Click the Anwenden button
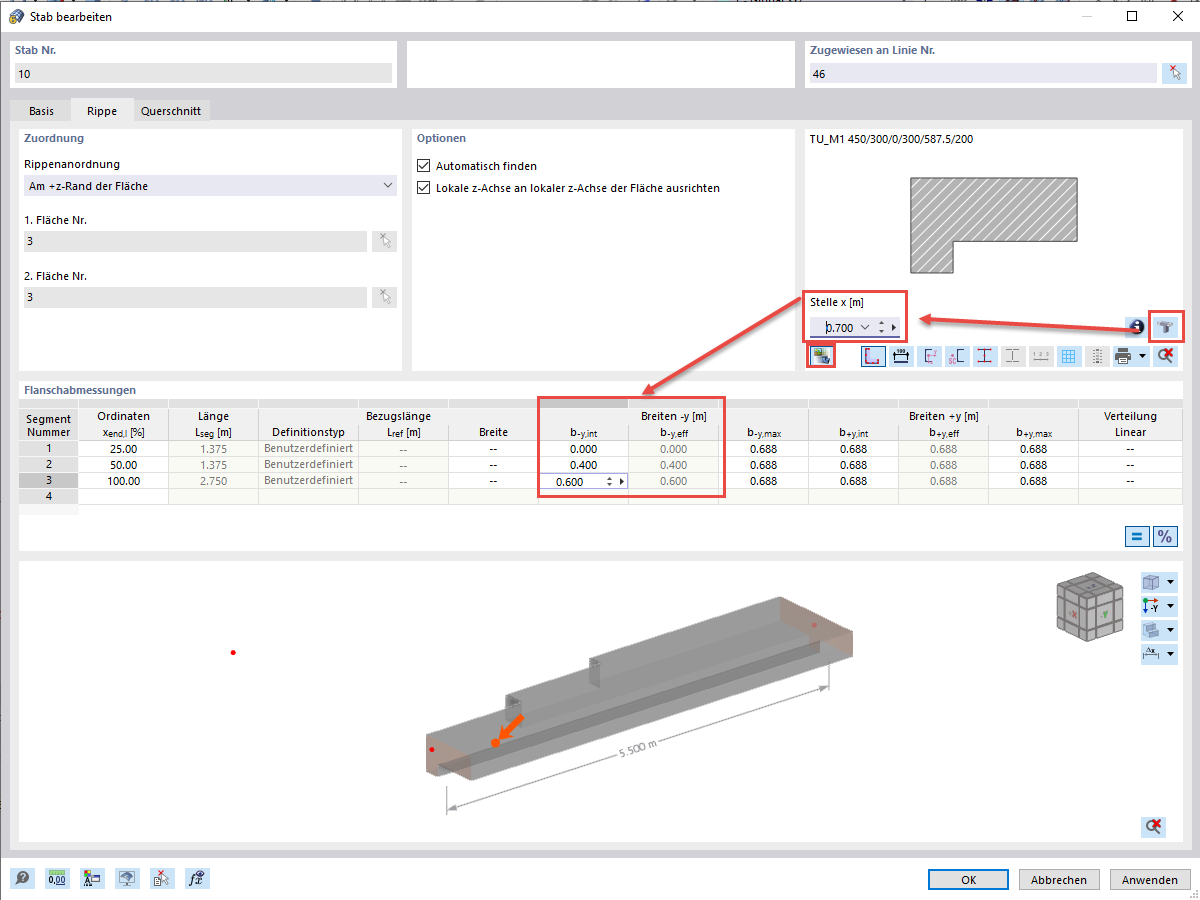The height and width of the screenshot is (900, 1200). tap(1150, 879)
